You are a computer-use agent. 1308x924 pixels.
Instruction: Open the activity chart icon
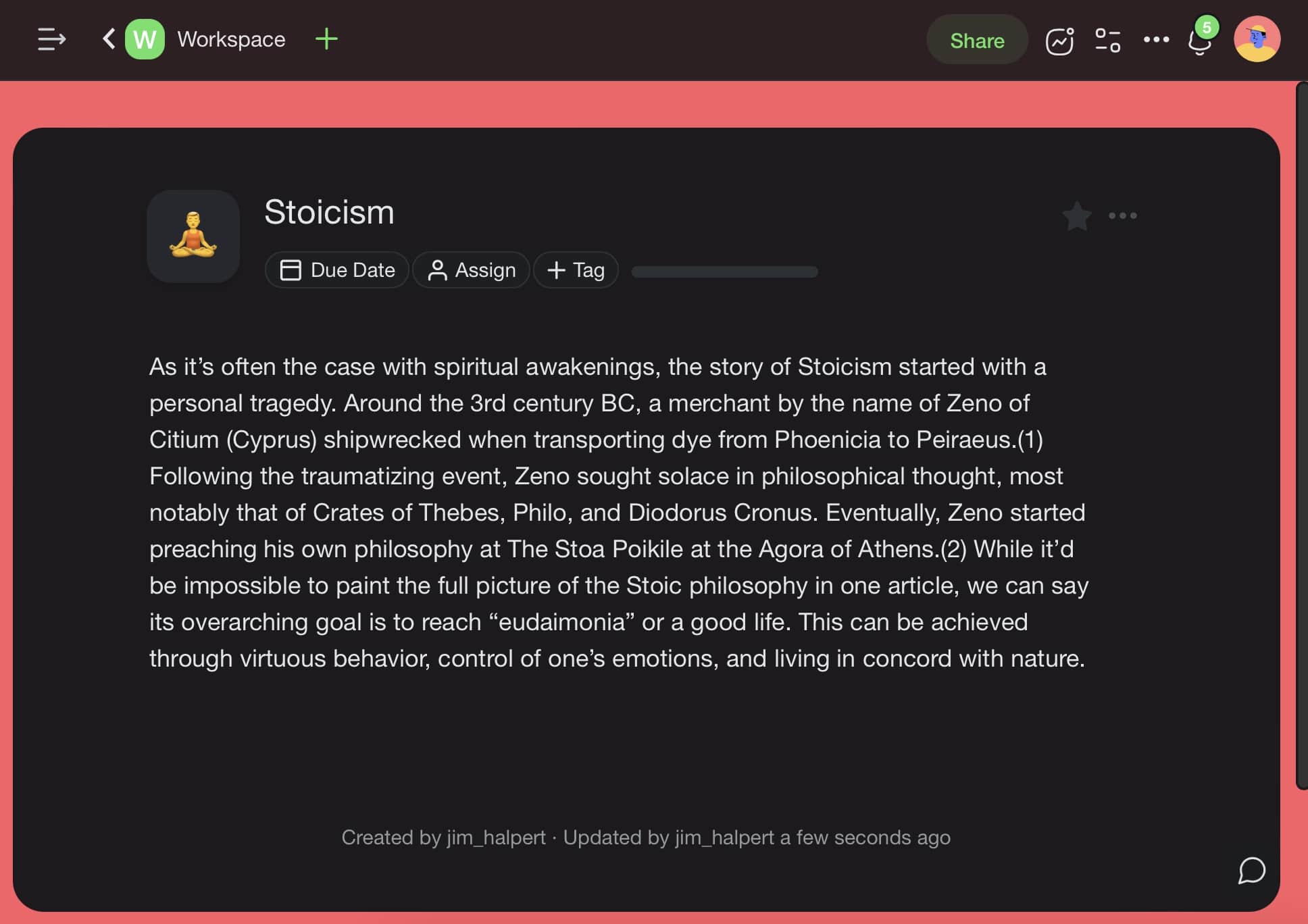tap(1059, 41)
